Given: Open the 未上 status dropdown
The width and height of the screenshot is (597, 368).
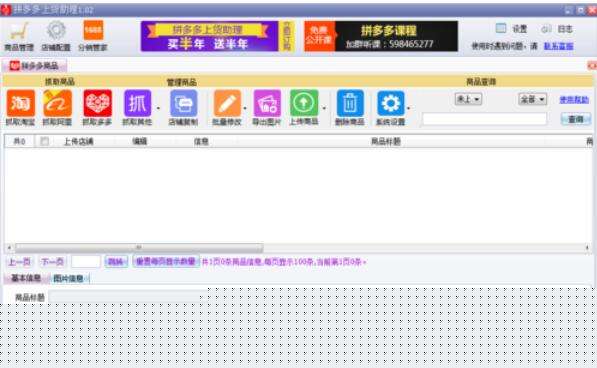Looking at the screenshot, I should pyautogui.click(x=468, y=99).
